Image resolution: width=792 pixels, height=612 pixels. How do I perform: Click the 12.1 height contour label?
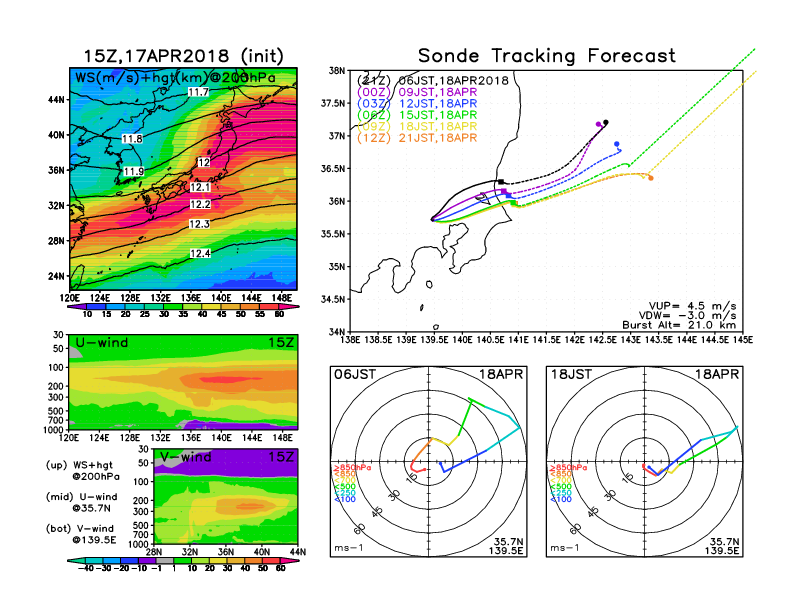coord(200,187)
